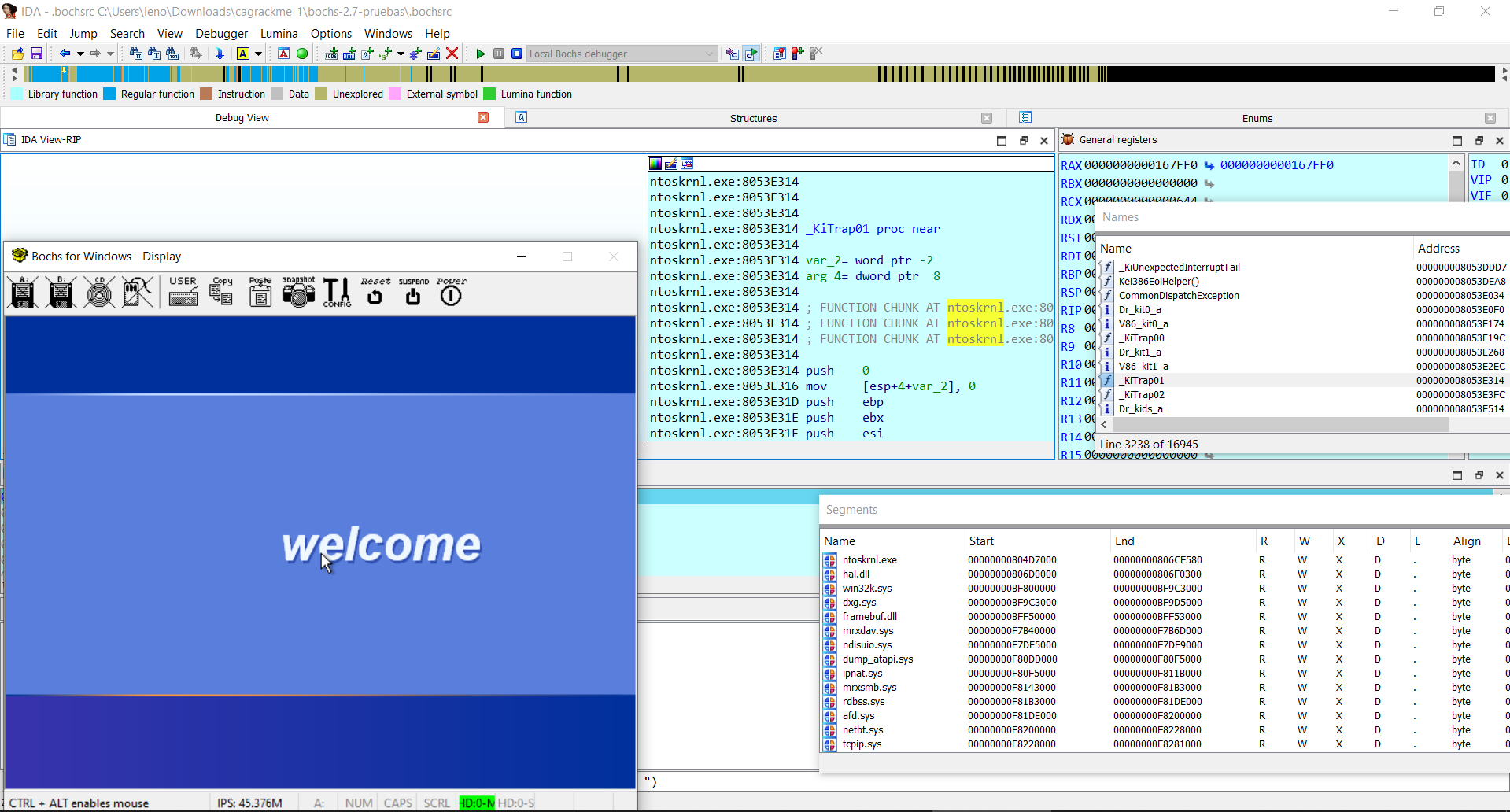
Task: Click the Start column header in Segments
Action: pyautogui.click(x=1037, y=541)
